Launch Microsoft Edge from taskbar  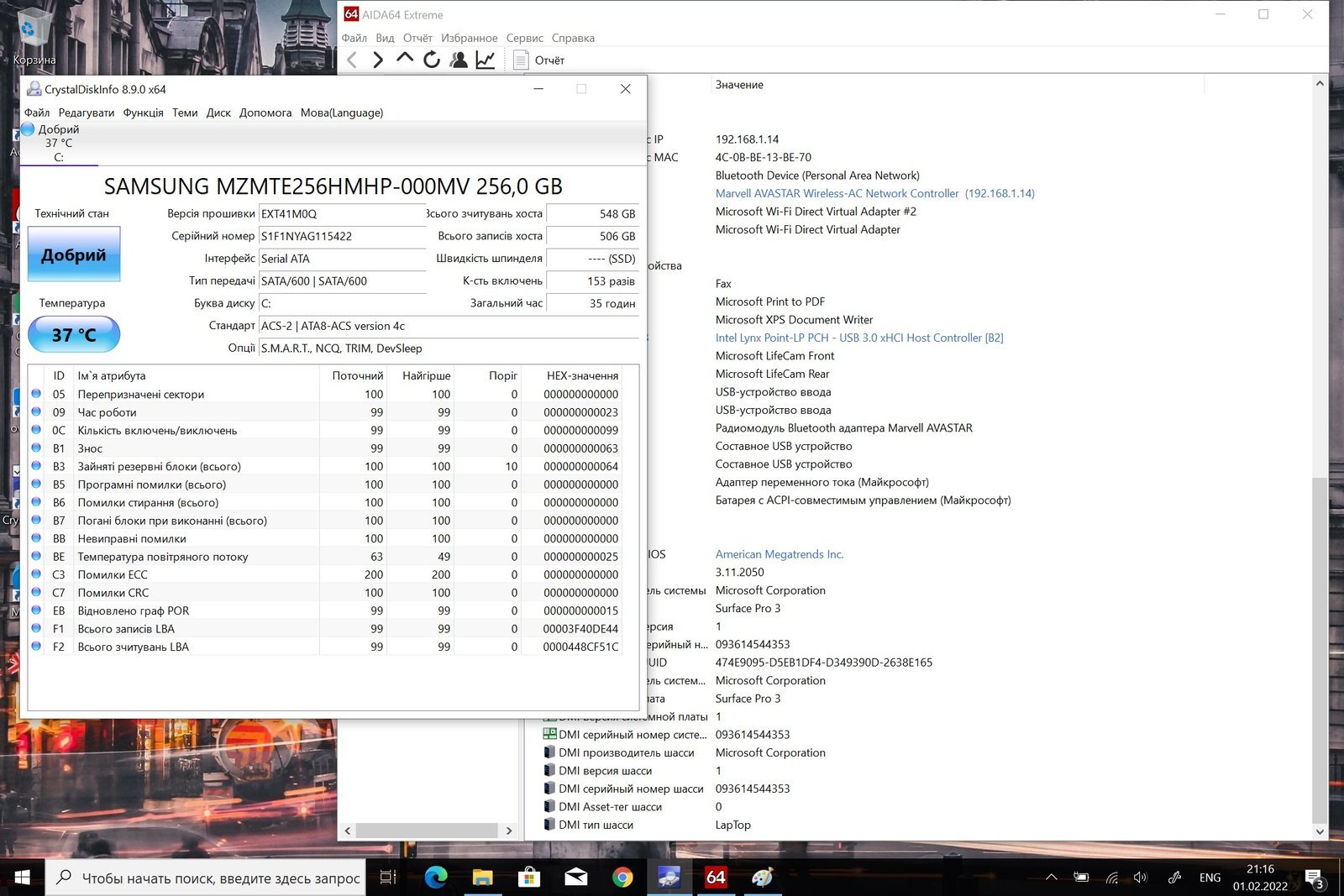(435, 878)
